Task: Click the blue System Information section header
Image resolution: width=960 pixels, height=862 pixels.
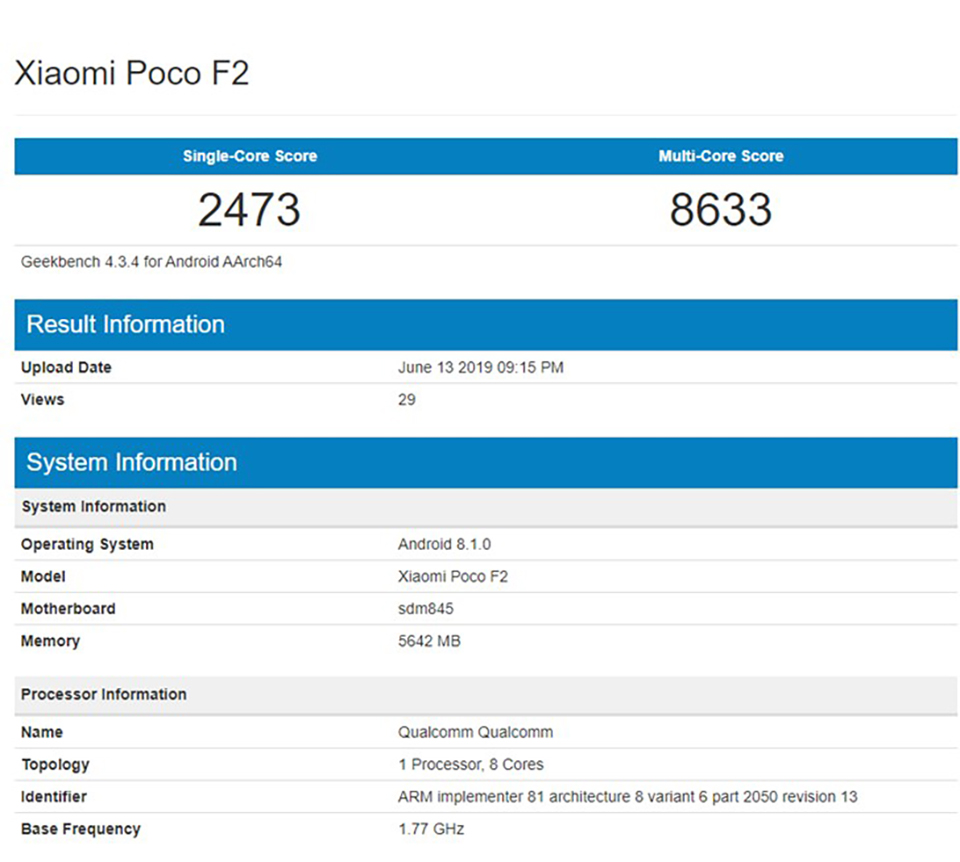Action: tap(486, 462)
